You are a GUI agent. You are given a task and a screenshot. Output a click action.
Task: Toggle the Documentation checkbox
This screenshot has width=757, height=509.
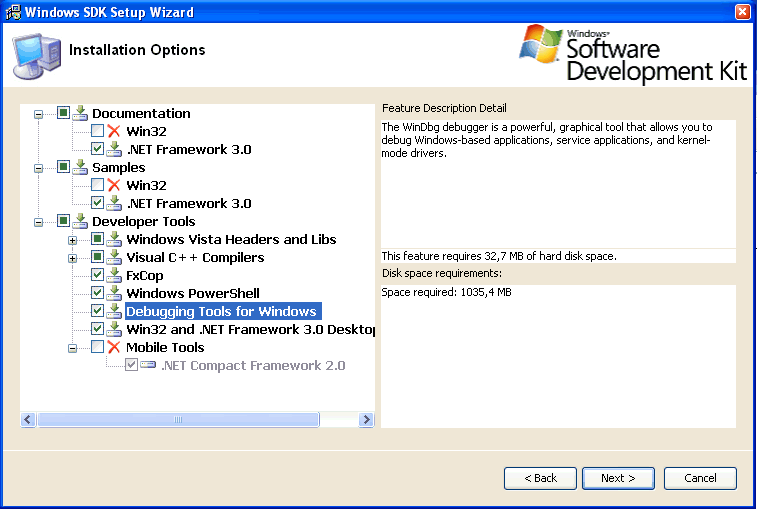[63, 113]
